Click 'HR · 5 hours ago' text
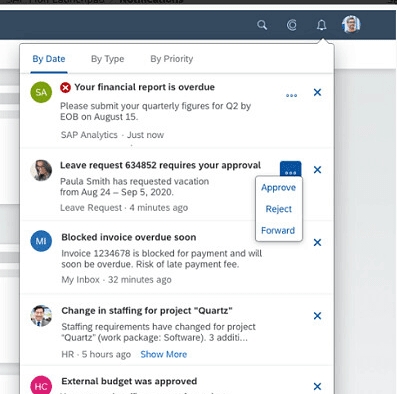This screenshot has height=394, width=397. (x=96, y=354)
